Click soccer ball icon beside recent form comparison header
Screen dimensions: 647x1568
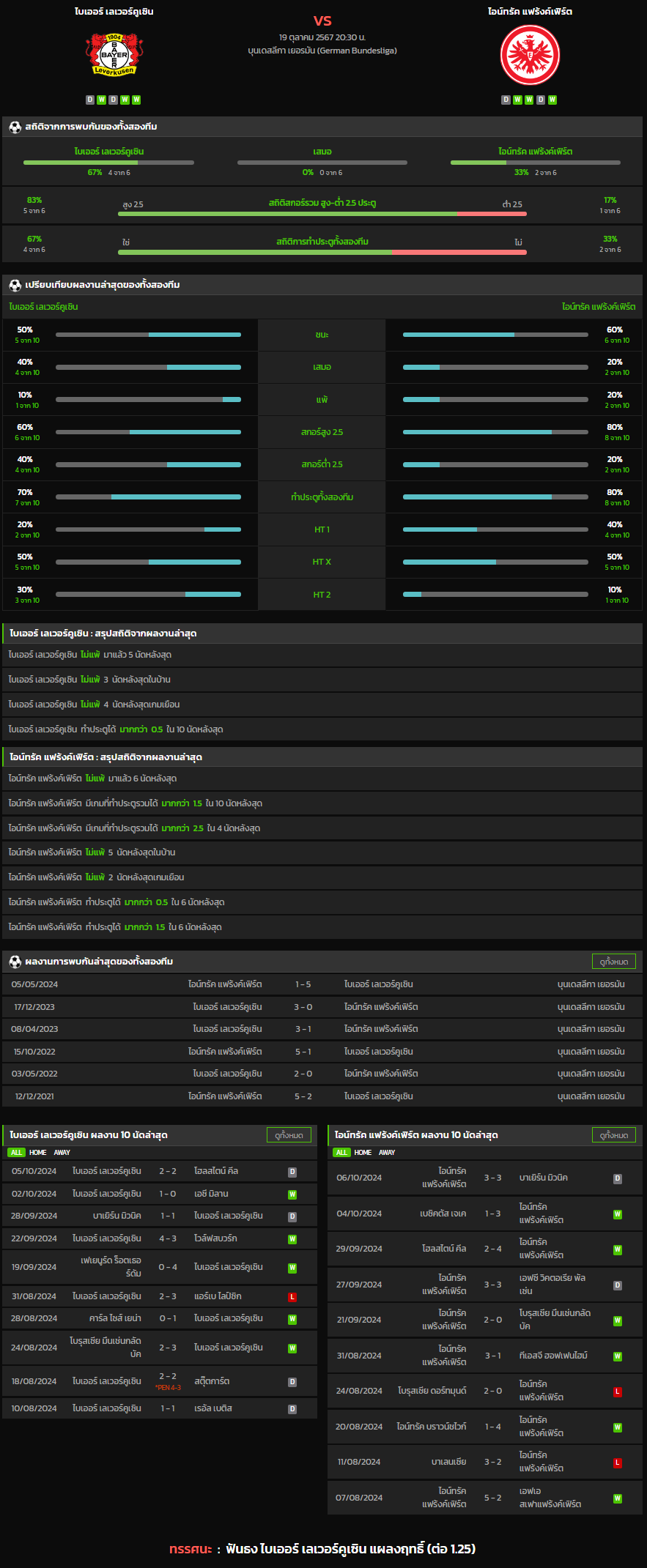[x=15, y=285]
